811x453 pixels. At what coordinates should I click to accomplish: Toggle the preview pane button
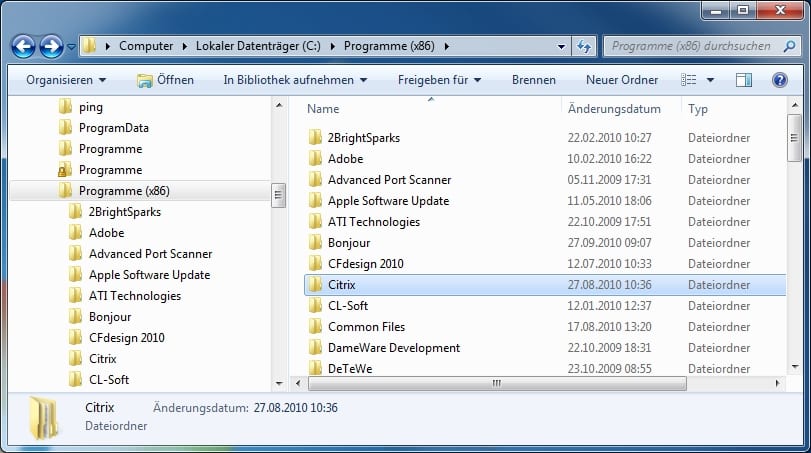click(744, 80)
